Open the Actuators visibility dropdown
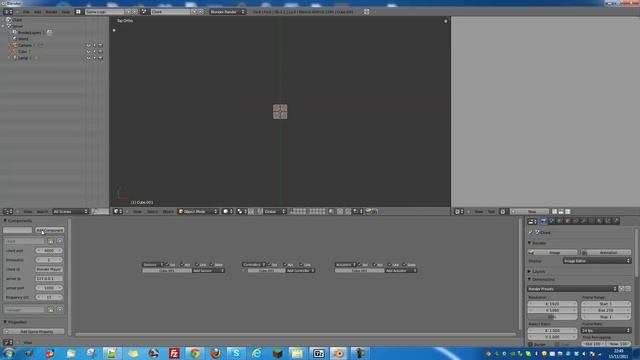This screenshot has height=360, width=640. 346,264
